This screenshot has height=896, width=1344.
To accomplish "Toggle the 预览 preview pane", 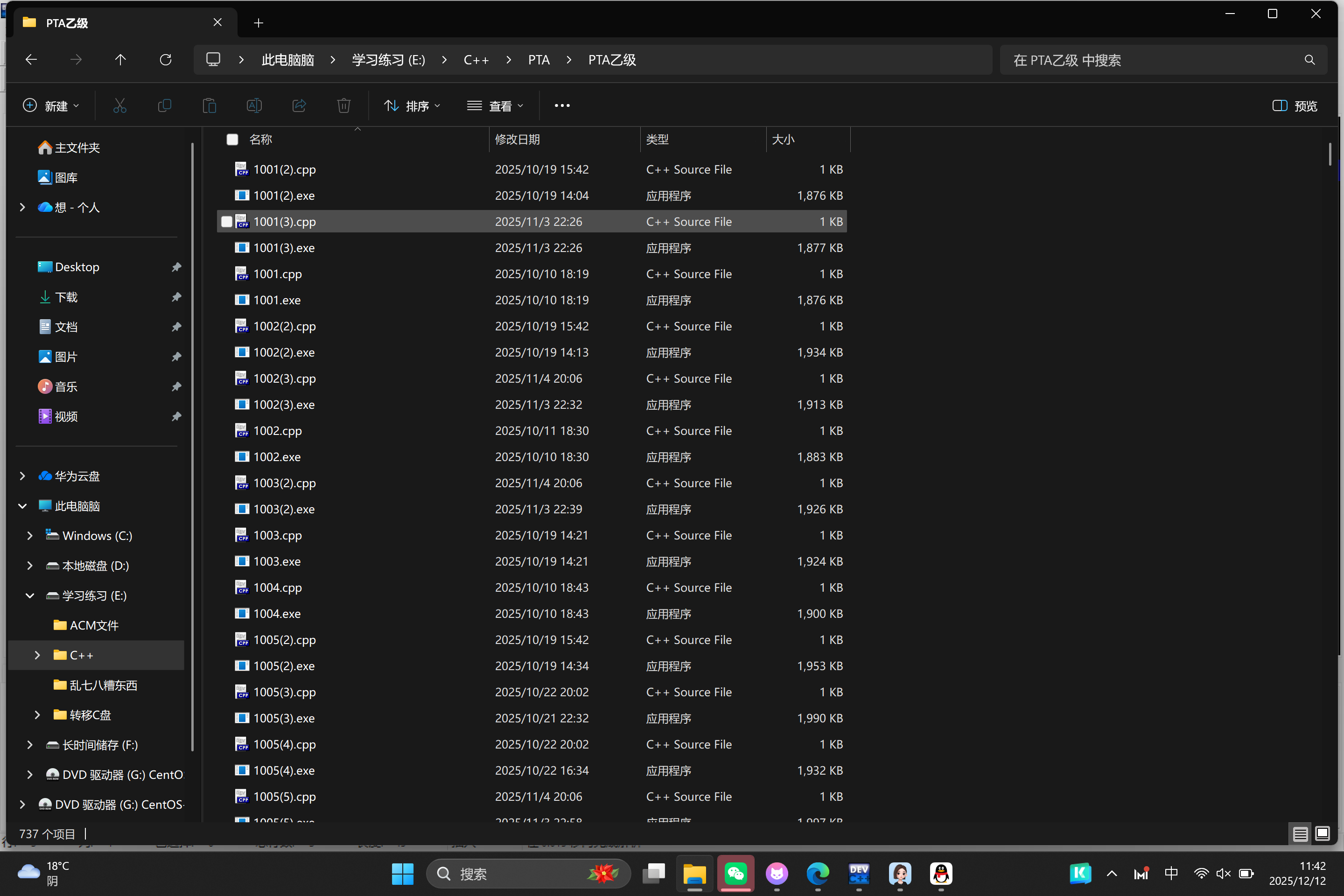I will pyautogui.click(x=1294, y=106).
